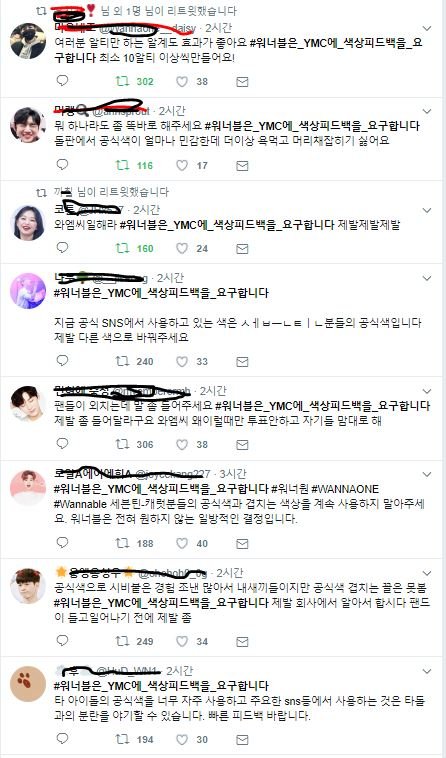The width and height of the screenshot is (446, 758).
Task: Toggle the green retweet showing 160
Action: point(122,248)
